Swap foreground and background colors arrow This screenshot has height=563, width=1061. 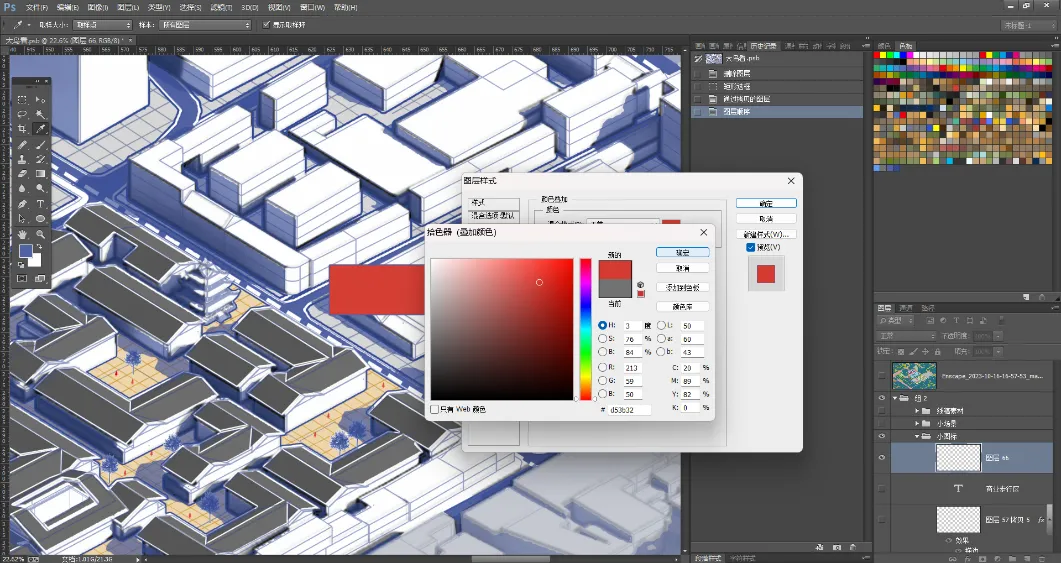coord(38,247)
